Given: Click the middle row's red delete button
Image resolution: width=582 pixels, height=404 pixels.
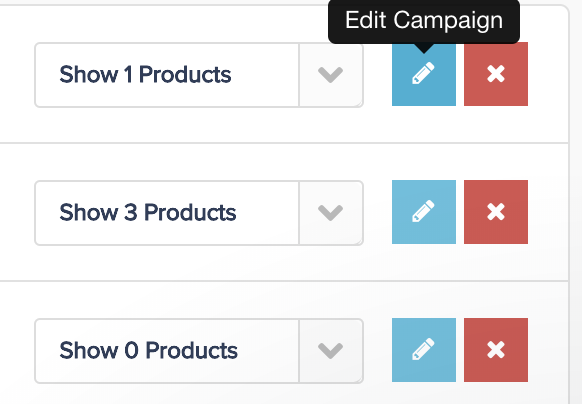Looking at the screenshot, I should click(496, 212).
